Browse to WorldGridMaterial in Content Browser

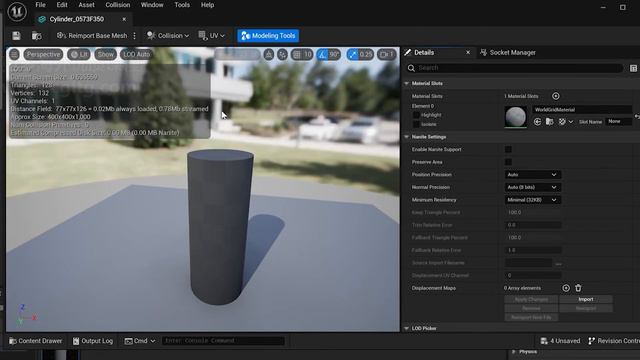[x=549, y=122]
